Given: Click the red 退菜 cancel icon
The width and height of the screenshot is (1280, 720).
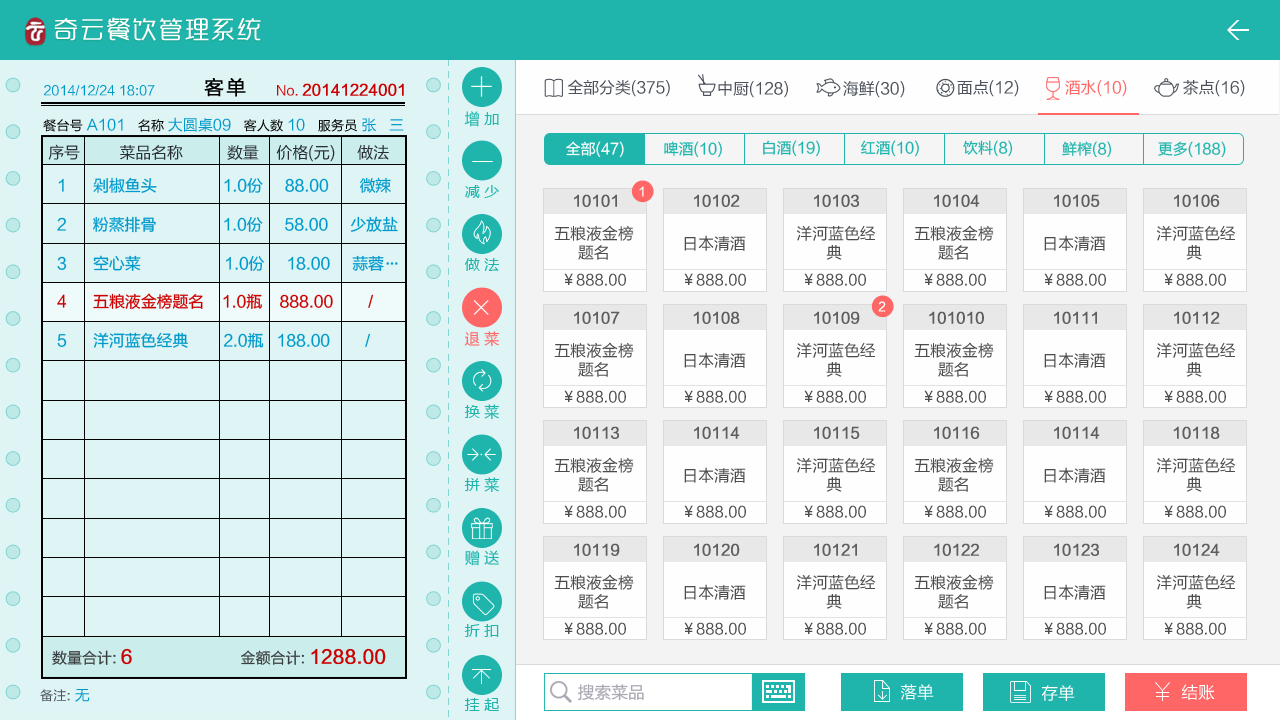Looking at the screenshot, I should point(482,308).
